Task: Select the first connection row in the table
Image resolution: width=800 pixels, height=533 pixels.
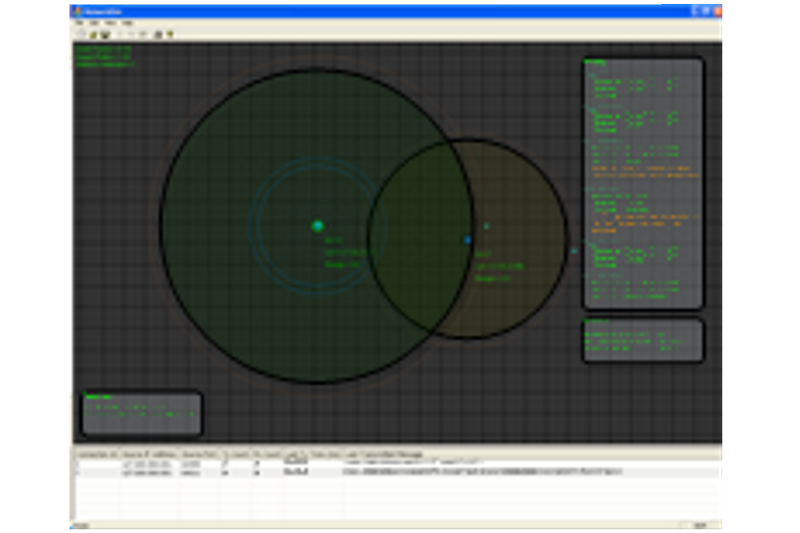Action: tap(397, 464)
